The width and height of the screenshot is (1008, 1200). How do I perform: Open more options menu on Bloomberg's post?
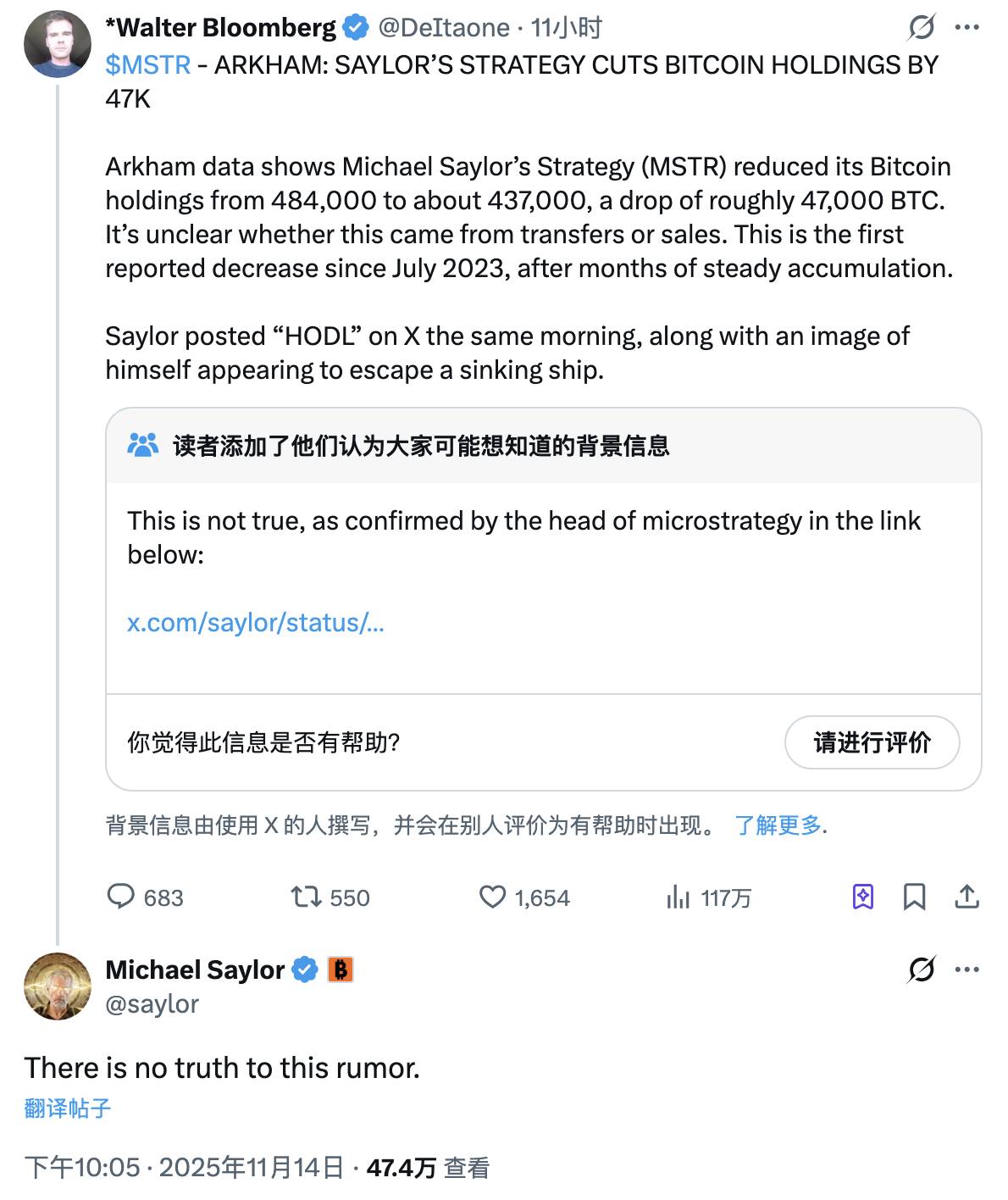[x=966, y=28]
